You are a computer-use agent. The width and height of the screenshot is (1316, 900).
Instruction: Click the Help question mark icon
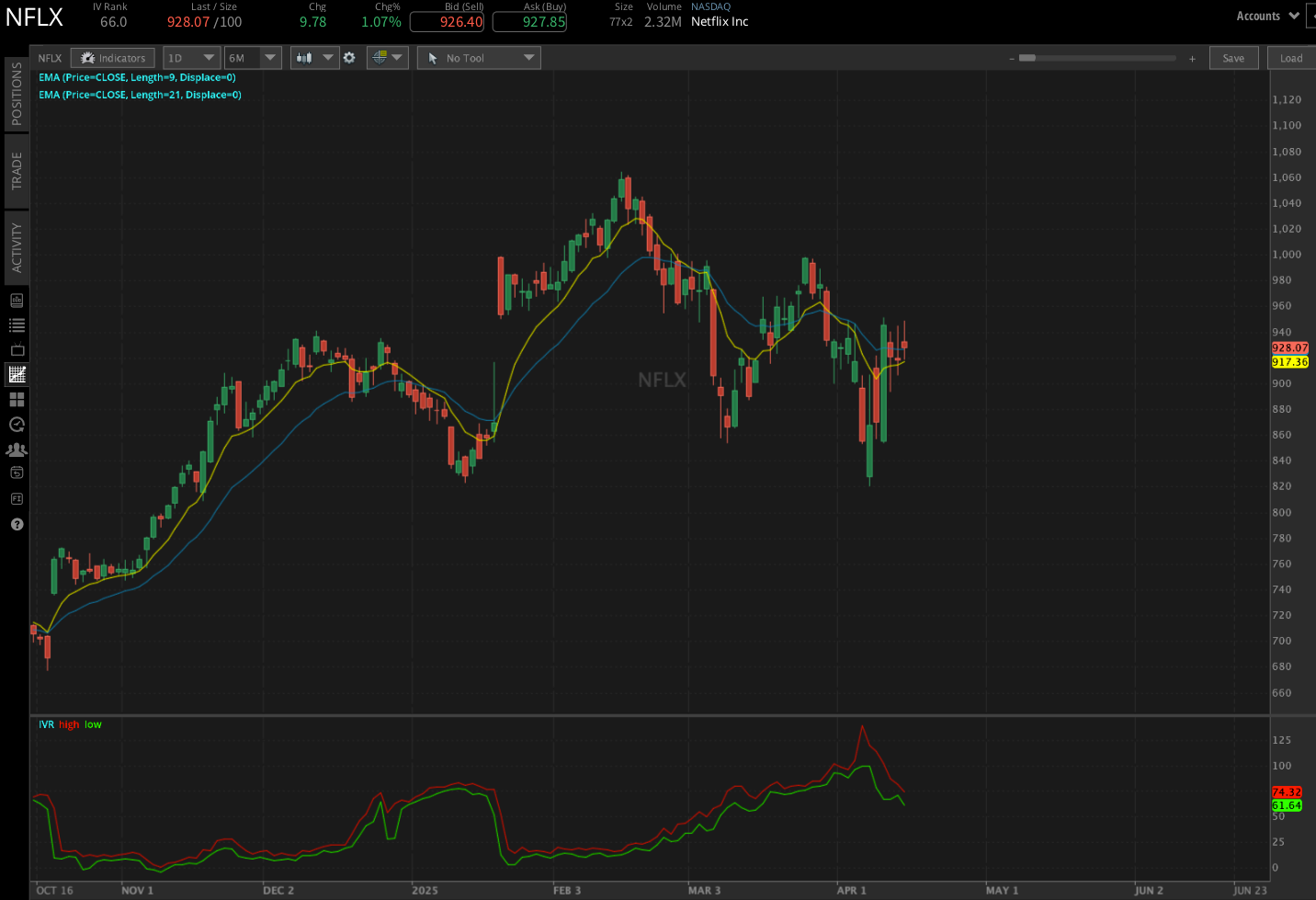tap(16, 524)
